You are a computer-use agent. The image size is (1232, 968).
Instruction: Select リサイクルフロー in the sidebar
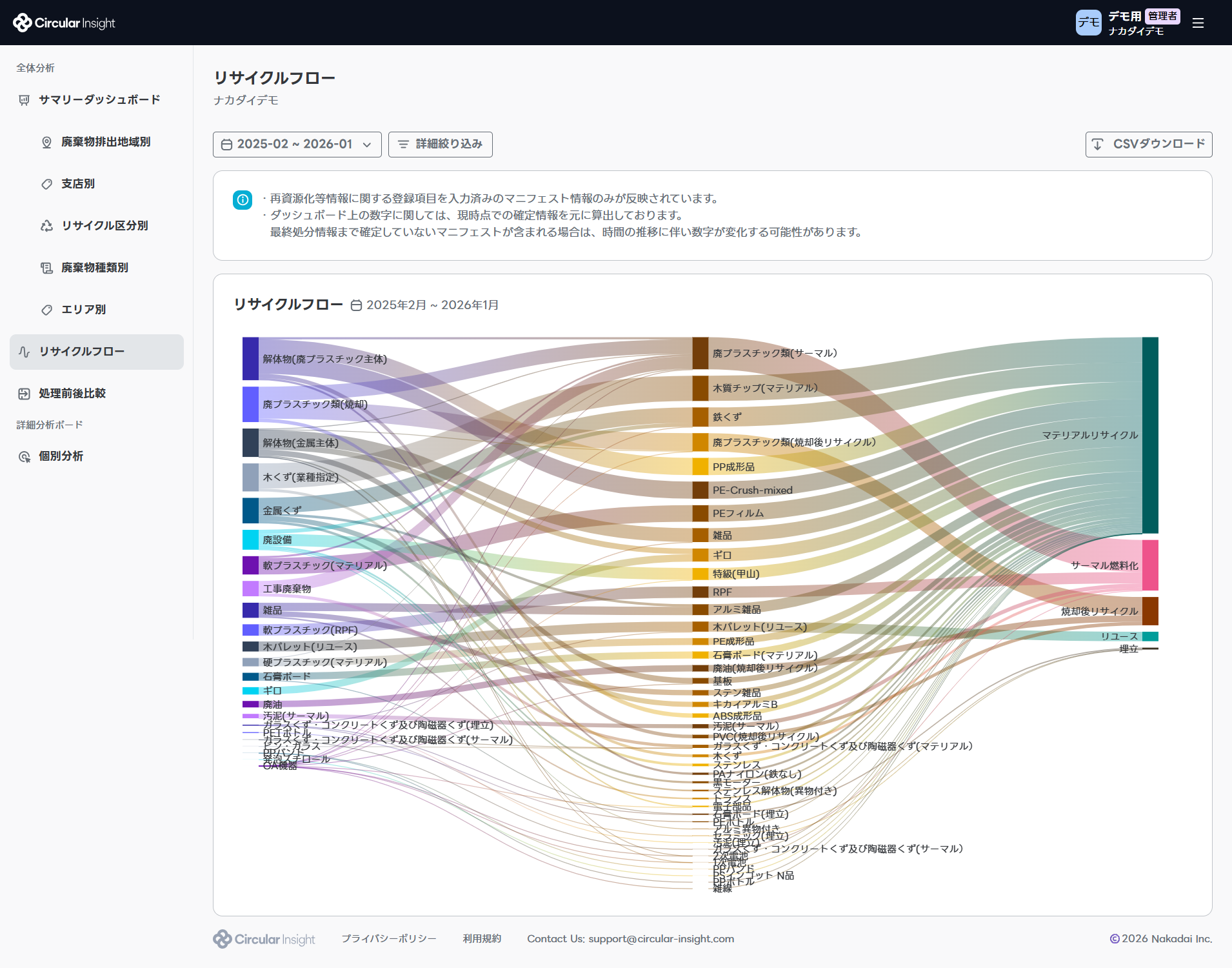click(97, 352)
